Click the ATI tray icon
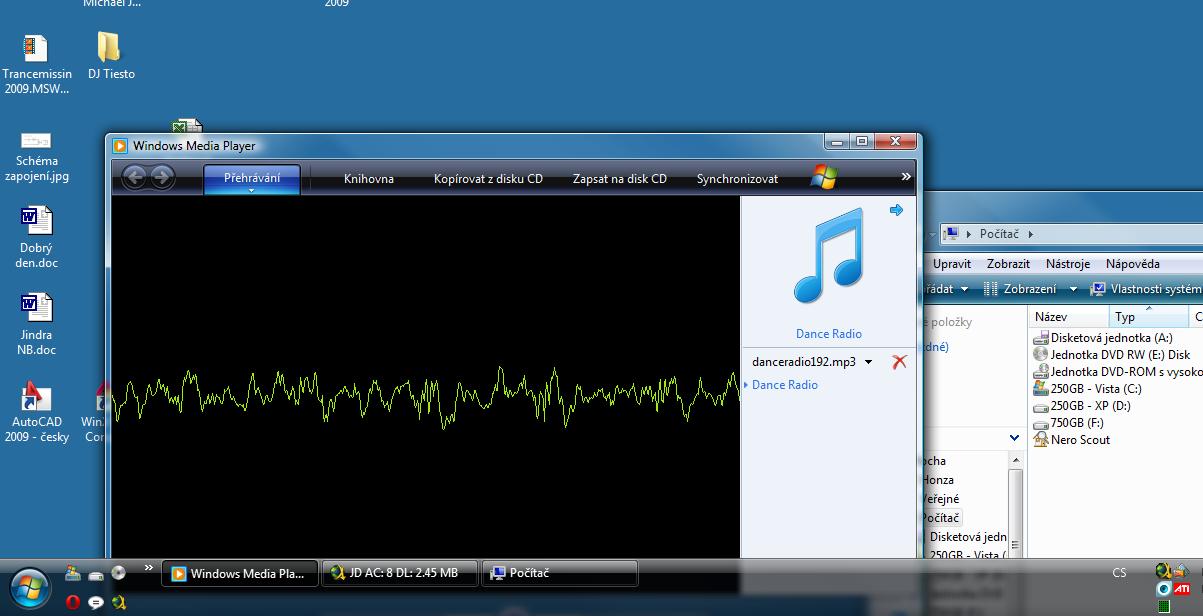 (1181, 588)
